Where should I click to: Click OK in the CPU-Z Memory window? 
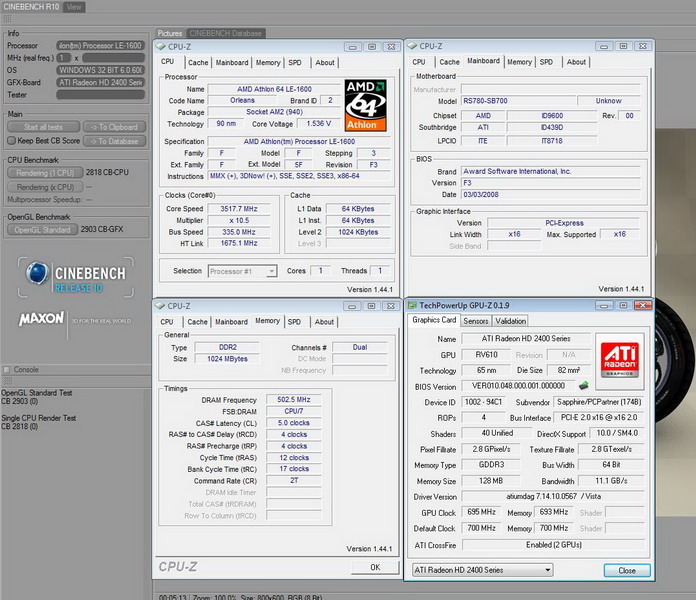(375, 567)
